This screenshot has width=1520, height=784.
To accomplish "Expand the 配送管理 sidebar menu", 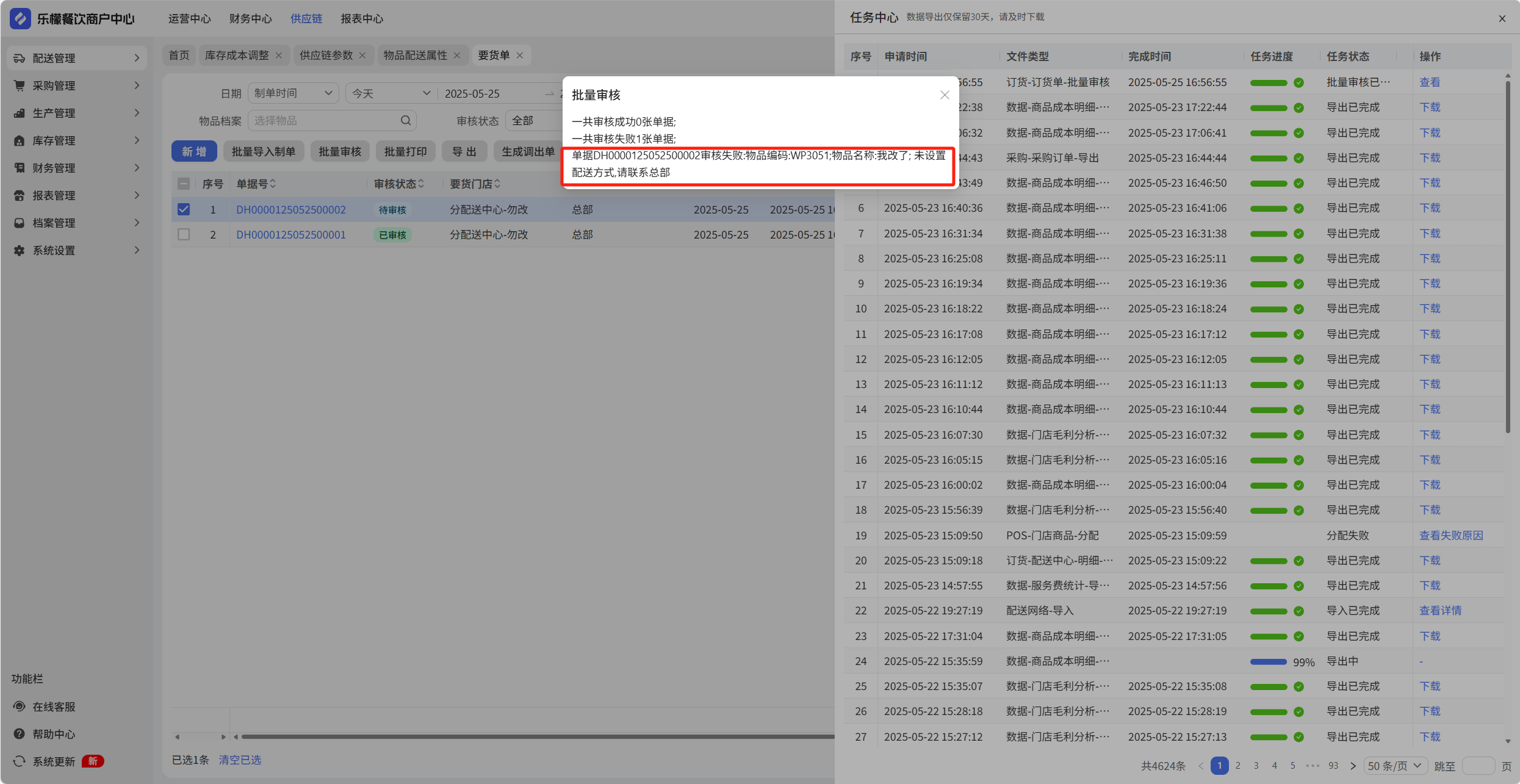I will click(x=77, y=58).
